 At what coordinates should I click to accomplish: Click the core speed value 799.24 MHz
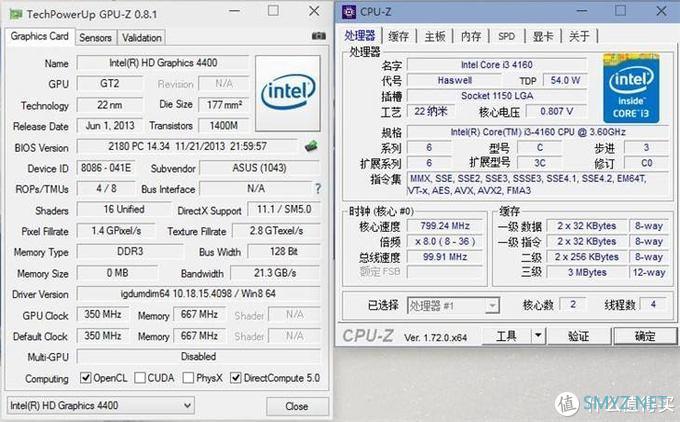tap(445, 226)
